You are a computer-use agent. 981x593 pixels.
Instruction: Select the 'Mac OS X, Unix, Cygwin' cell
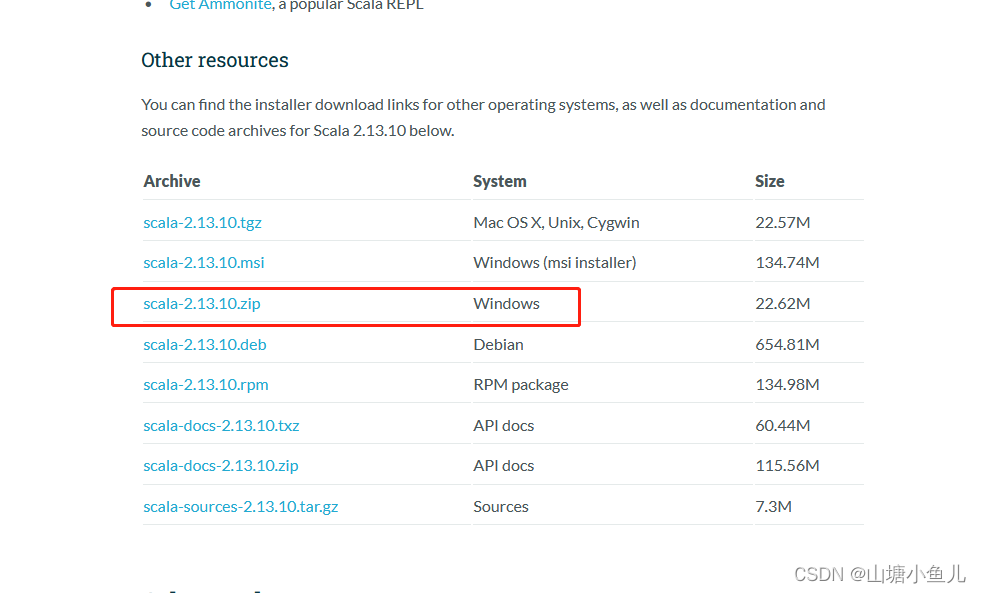(556, 223)
